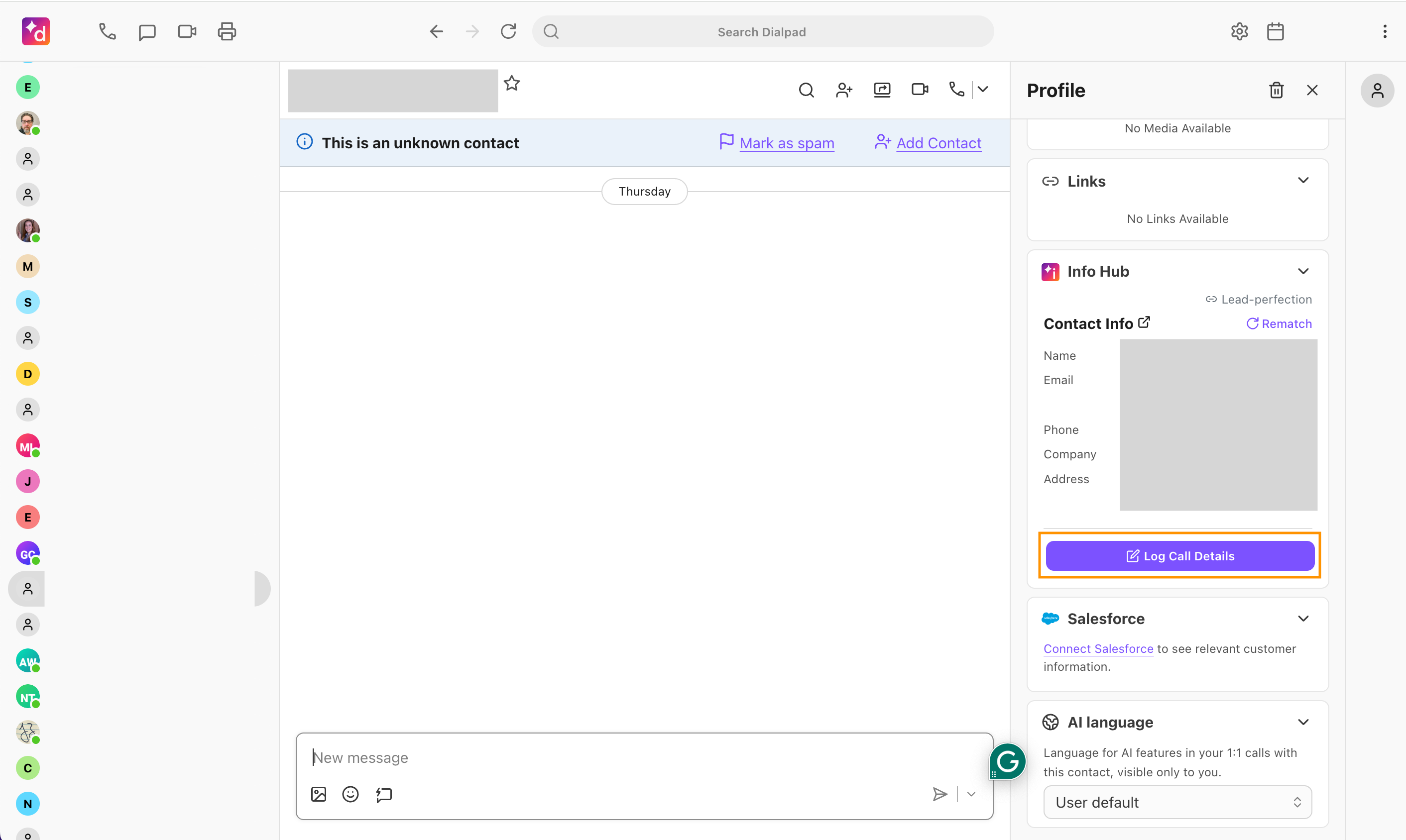Select red E contact in sidebar

[x=28, y=518]
